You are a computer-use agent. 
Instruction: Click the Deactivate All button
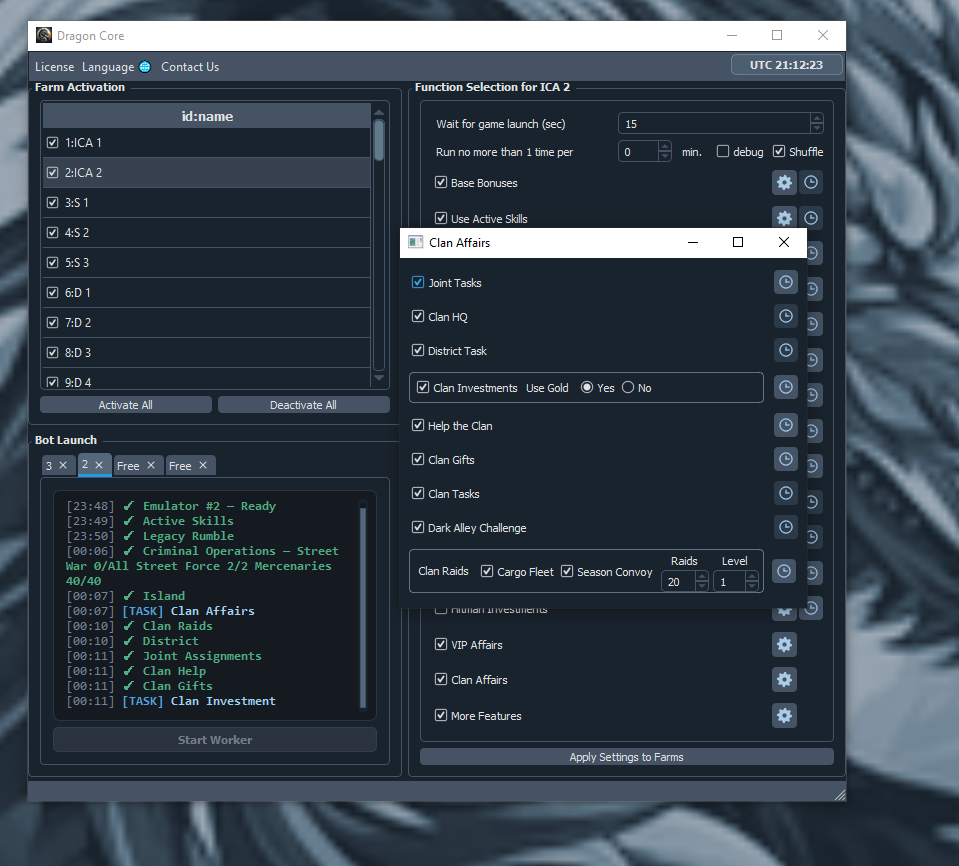[303, 405]
